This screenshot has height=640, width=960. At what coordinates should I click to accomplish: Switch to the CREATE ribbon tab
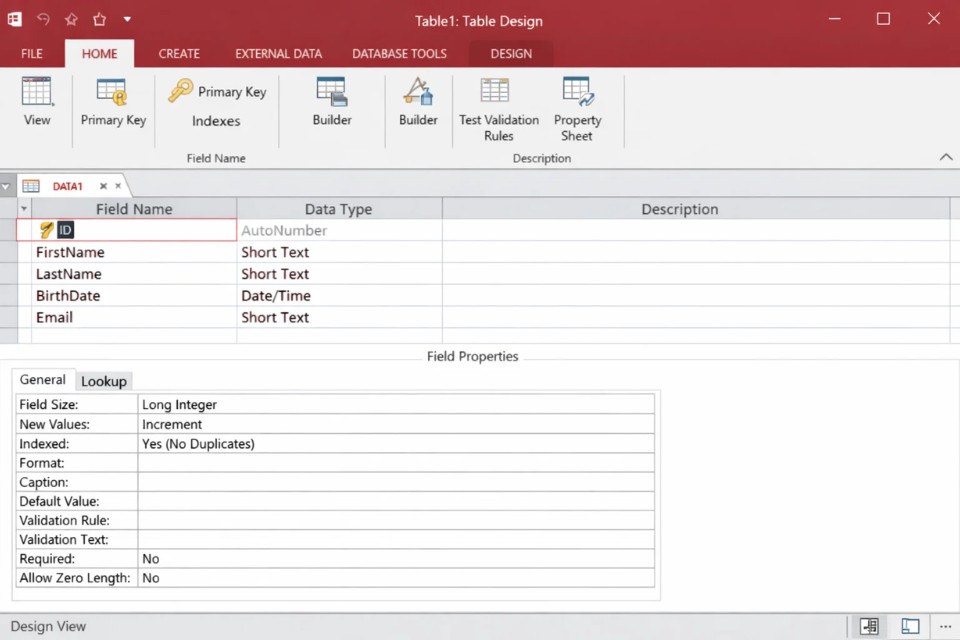179,54
